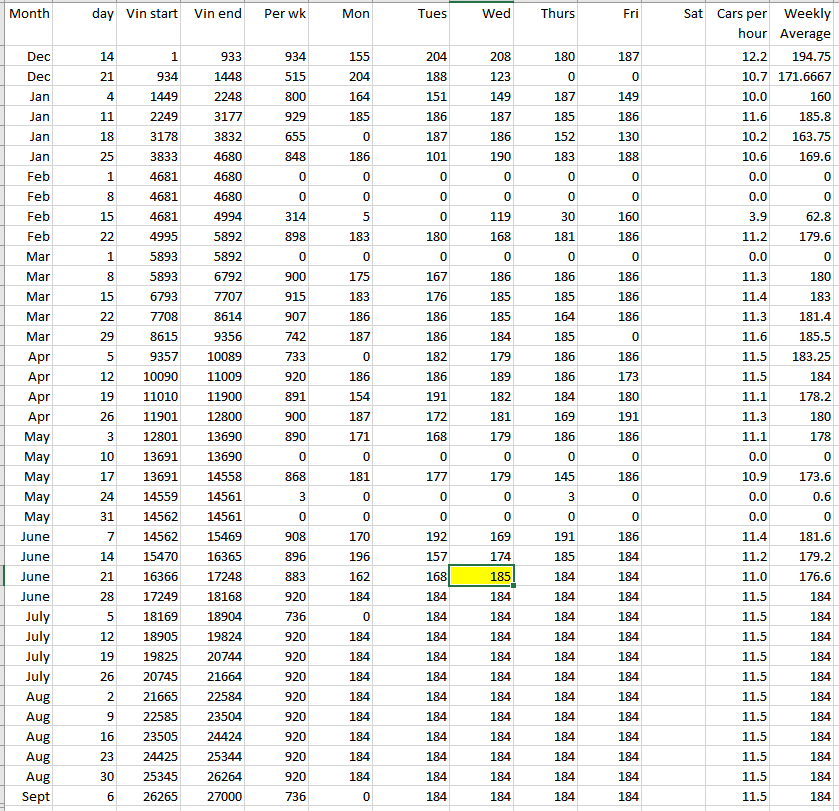This screenshot has width=839, height=811.
Task: Select the cell containing 171.6667
Action: pyautogui.click(x=806, y=77)
